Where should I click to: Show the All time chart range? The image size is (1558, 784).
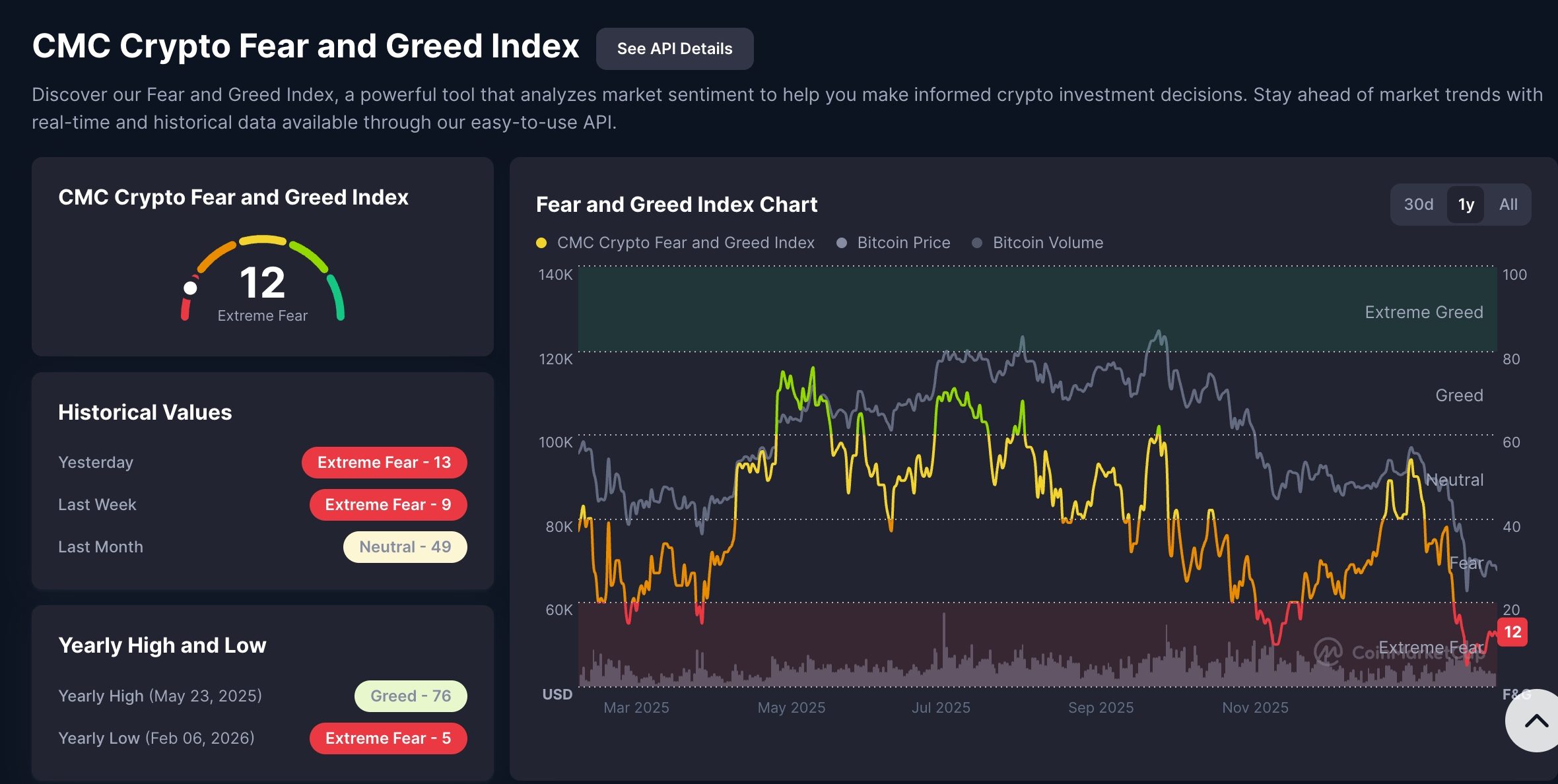point(1508,205)
